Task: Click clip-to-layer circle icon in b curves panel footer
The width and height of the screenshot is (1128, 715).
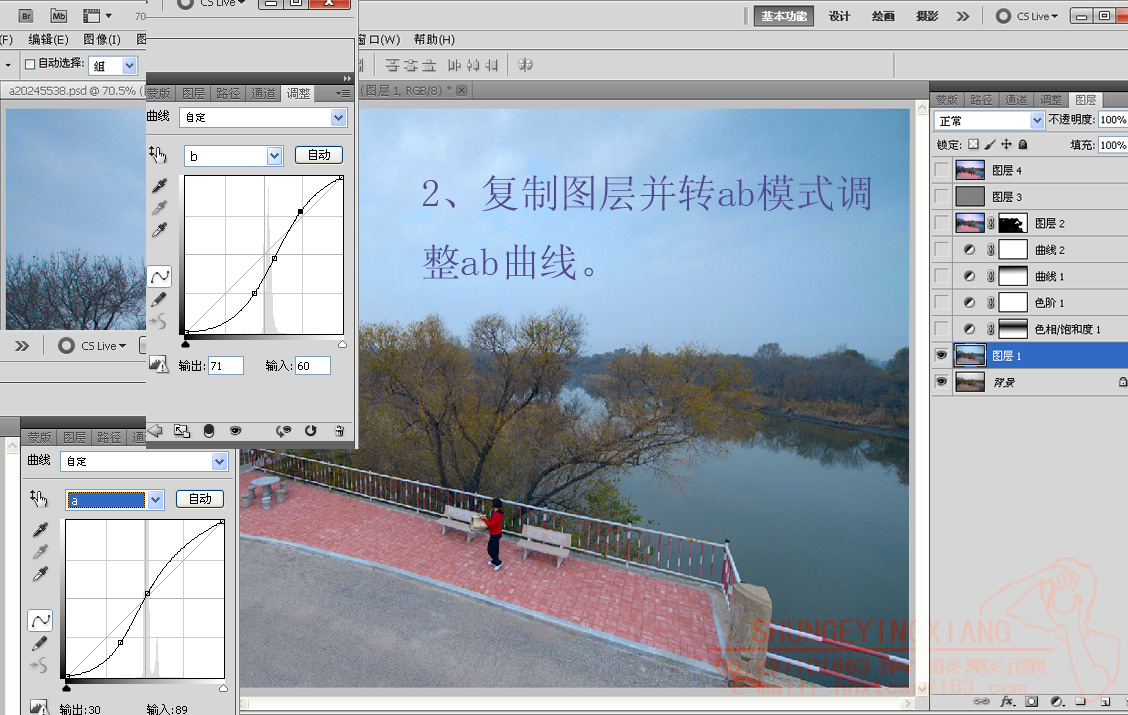Action: click(209, 431)
